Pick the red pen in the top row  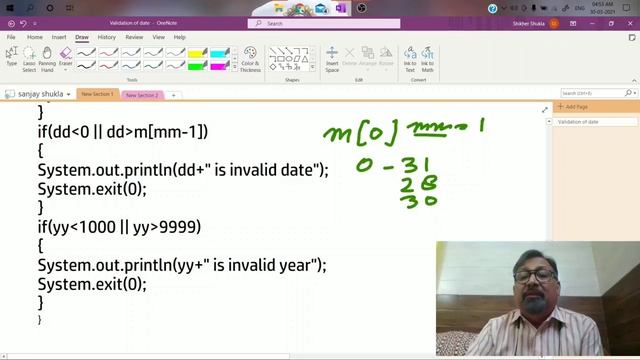click(x=108, y=53)
